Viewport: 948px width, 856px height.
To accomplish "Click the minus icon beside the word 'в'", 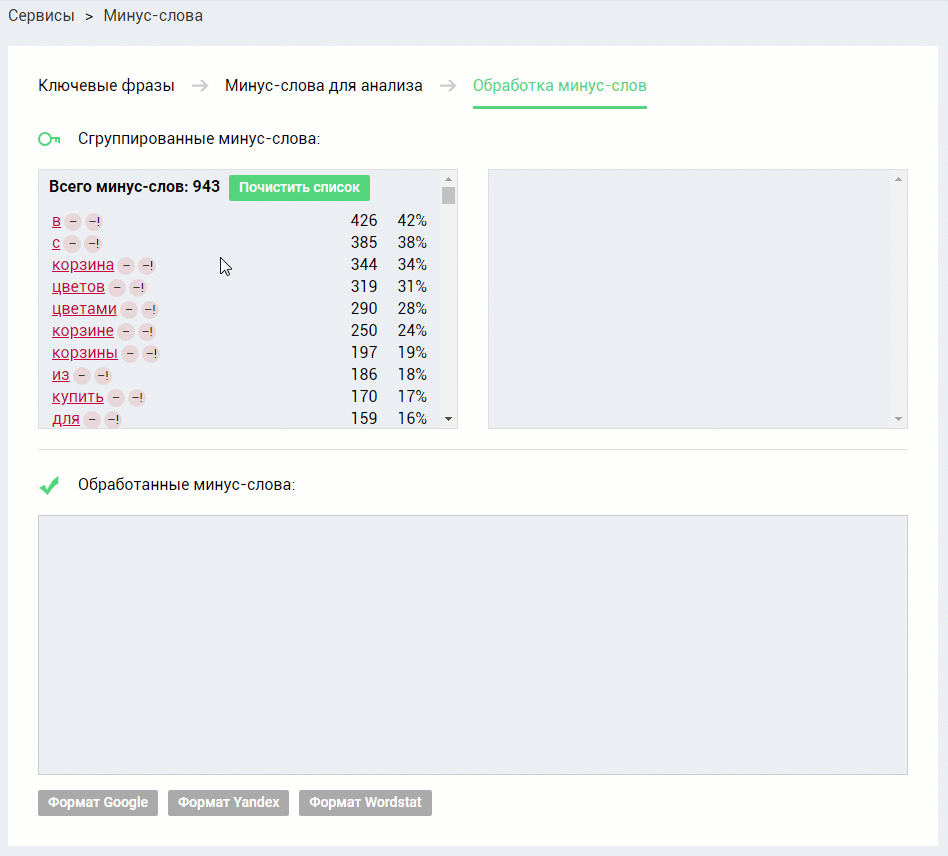I will click(x=73, y=222).
